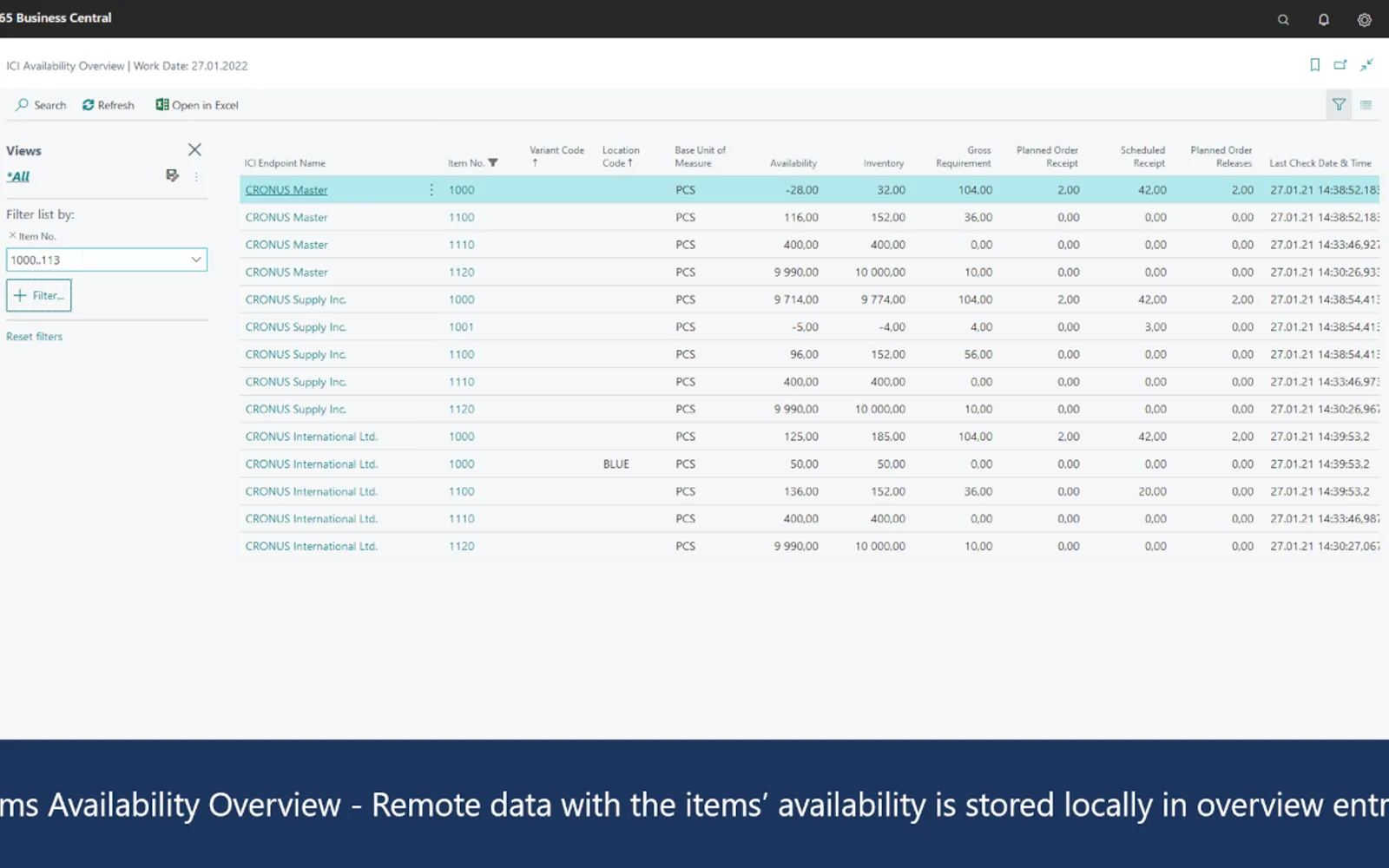Screen dimensions: 1389x868
Task: Open the list in Excel
Action: click(197, 105)
